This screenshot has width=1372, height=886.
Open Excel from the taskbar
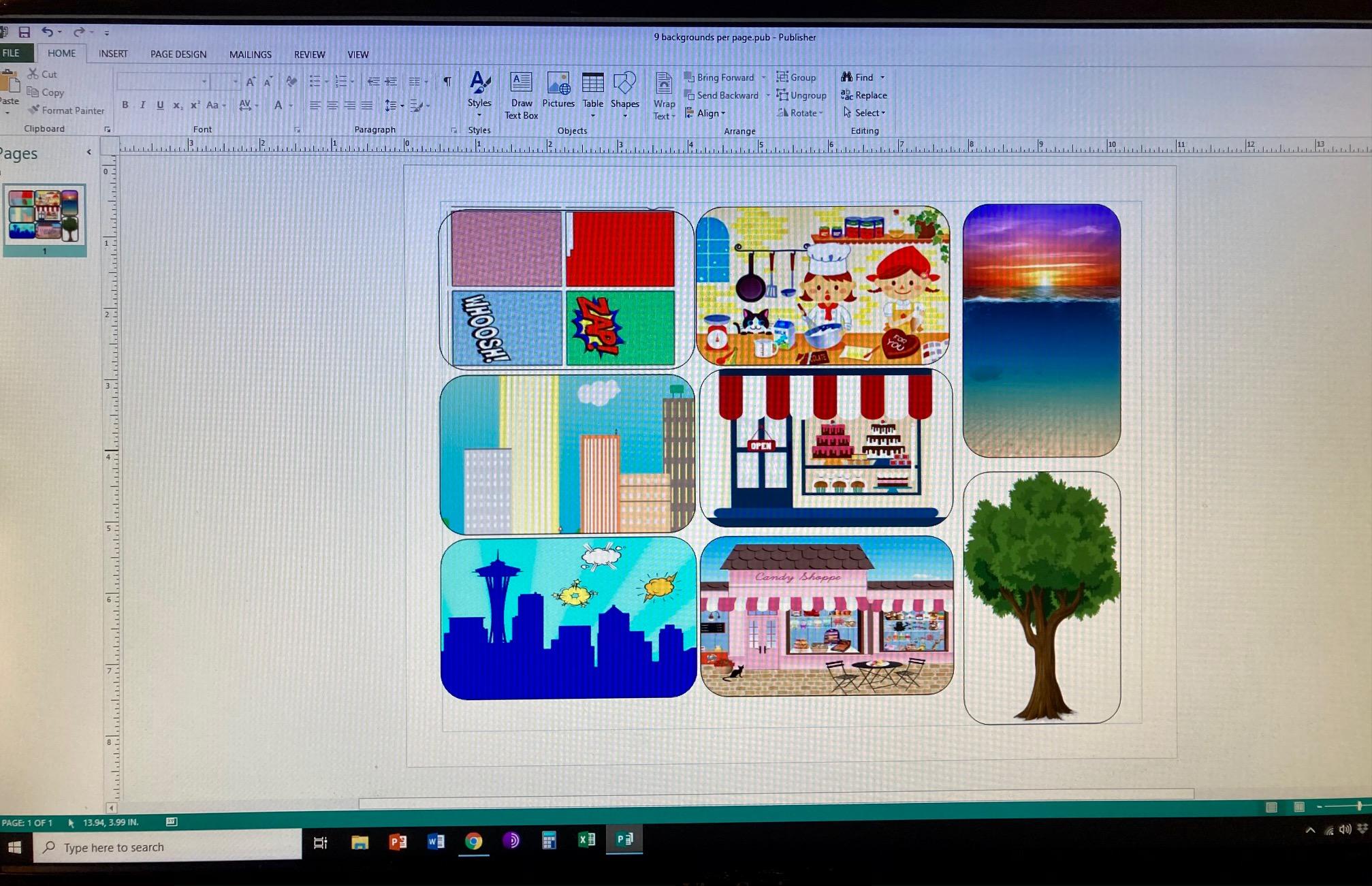[586, 840]
